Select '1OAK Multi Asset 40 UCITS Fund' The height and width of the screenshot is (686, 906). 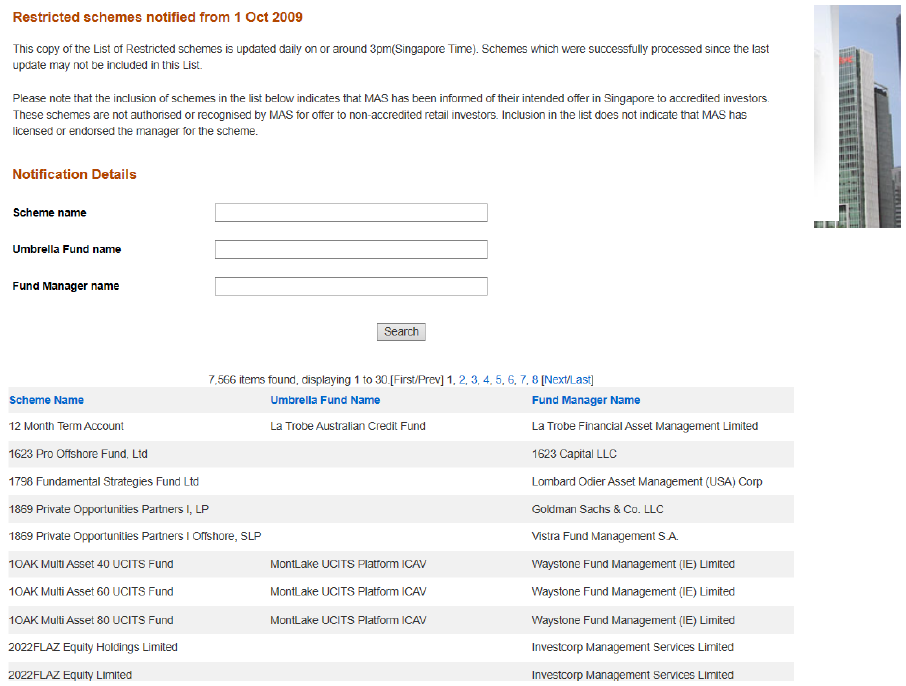point(91,564)
